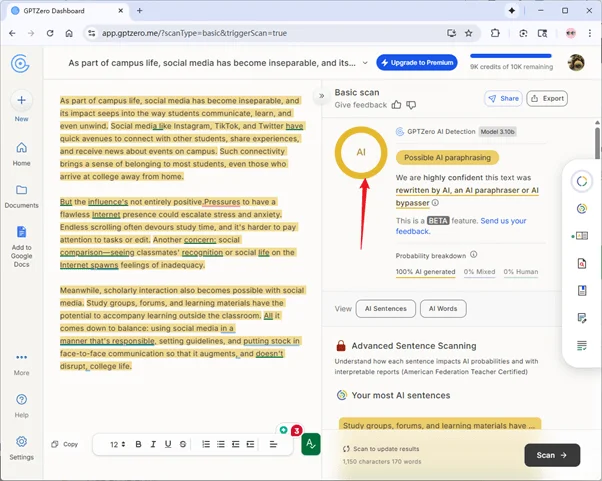Click the thumbs up feedback icon
The width and height of the screenshot is (602, 481).
396,104
